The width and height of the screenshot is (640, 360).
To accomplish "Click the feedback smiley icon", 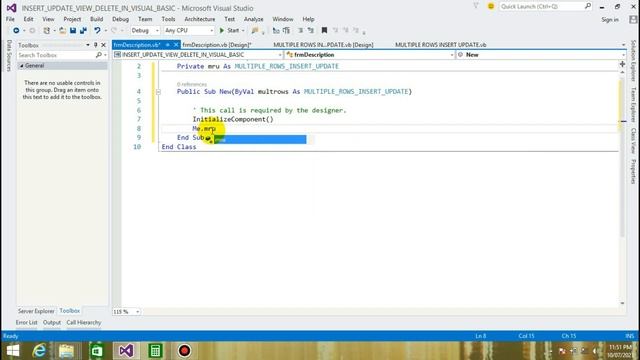I will pos(491,7).
